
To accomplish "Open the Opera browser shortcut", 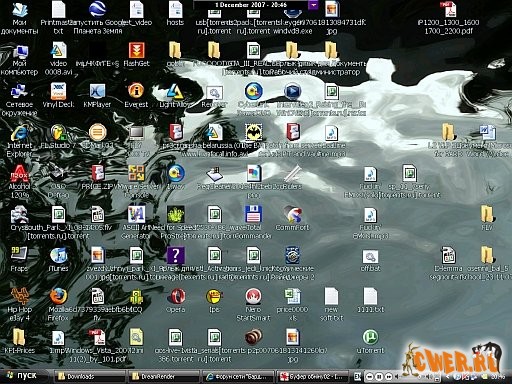I will coord(176,300).
